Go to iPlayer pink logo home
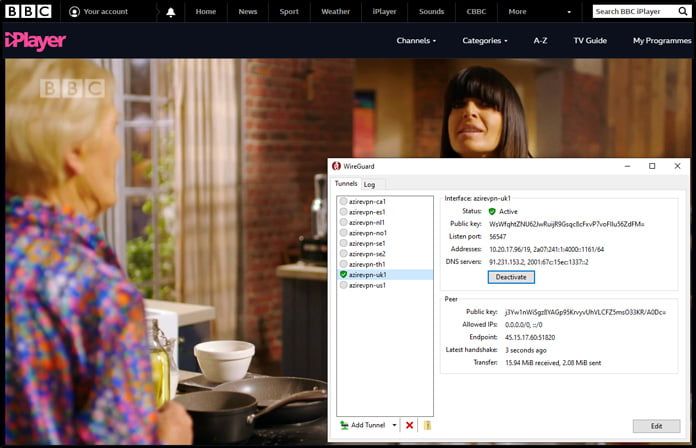This screenshot has height=448, width=696. [x=36, y=41]
